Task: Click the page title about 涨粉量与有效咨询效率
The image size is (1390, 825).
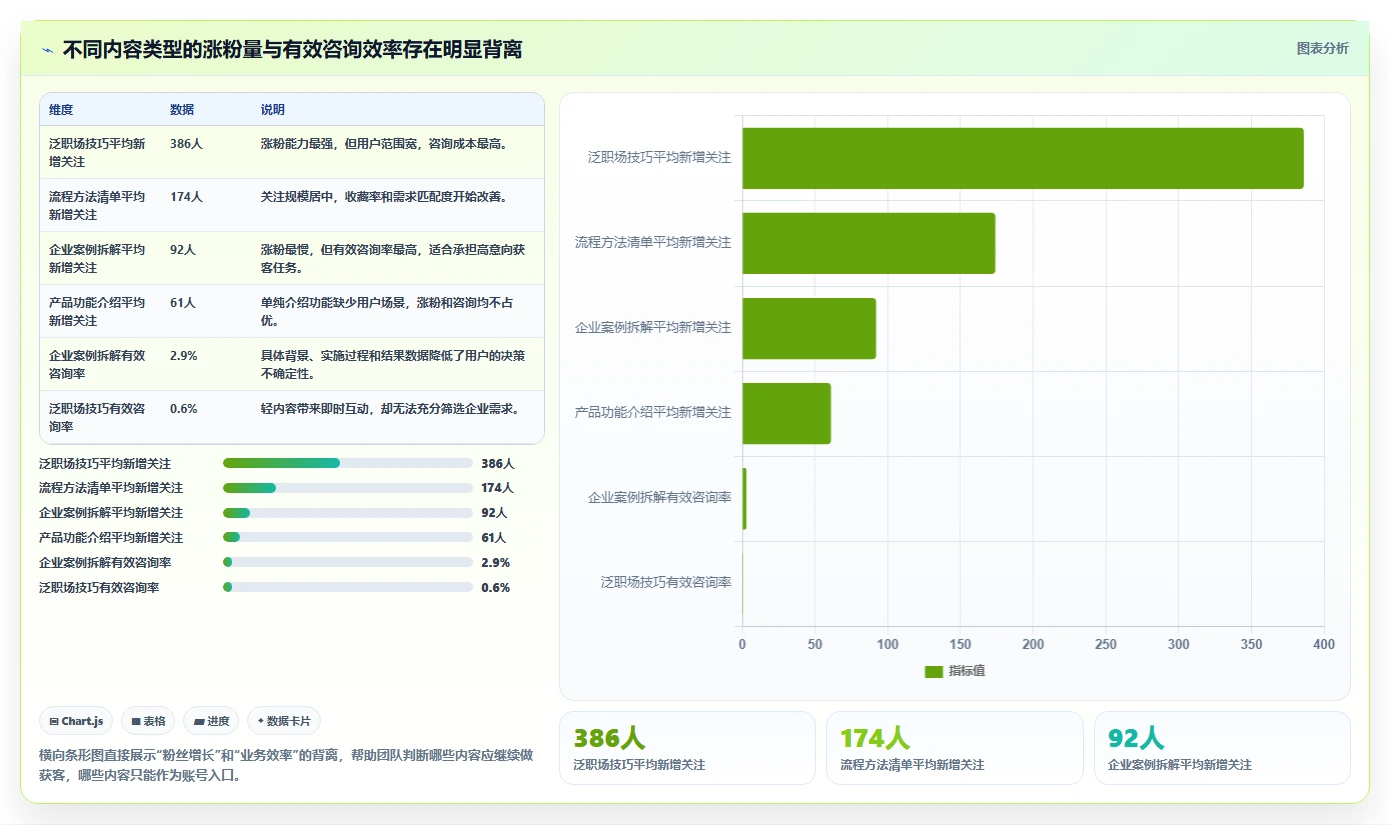Action: (292, 50)
